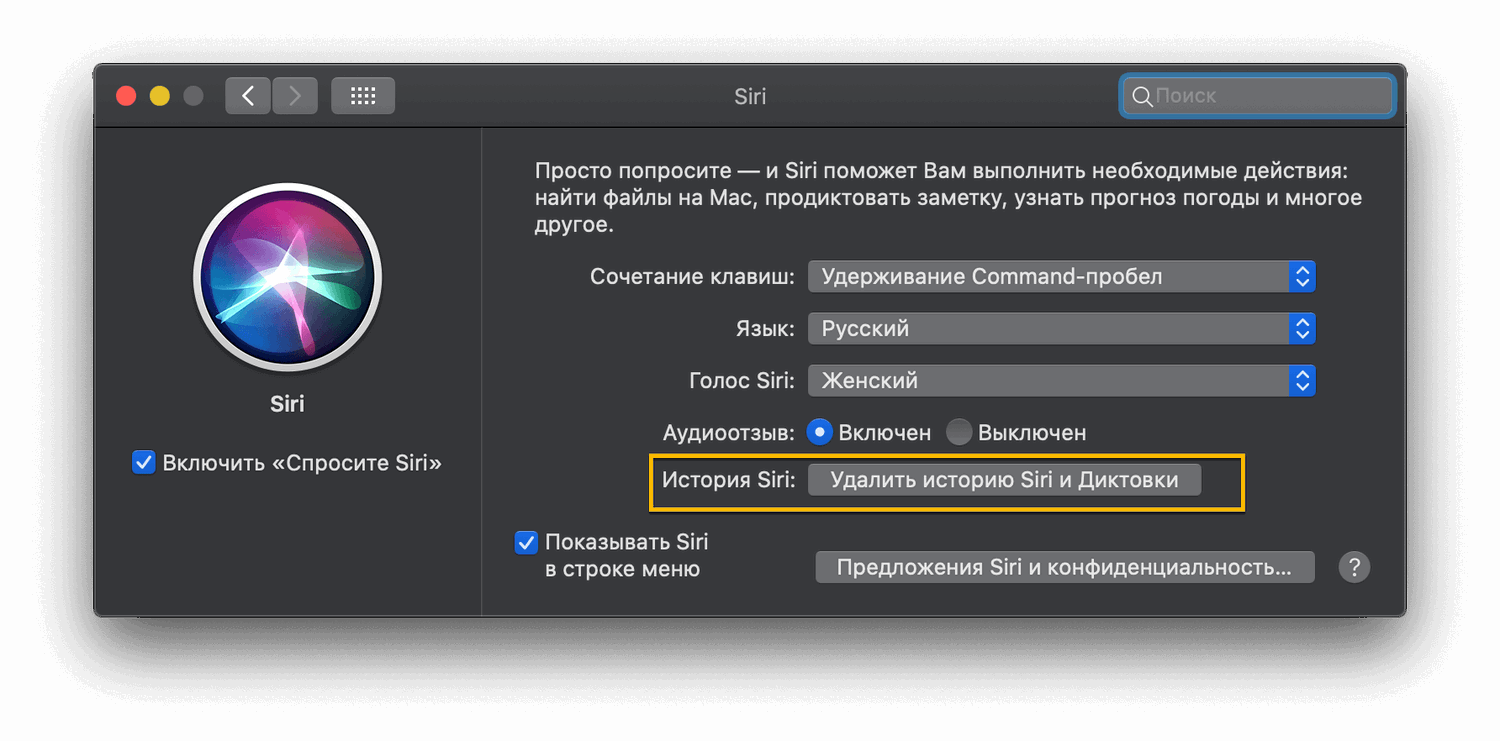Click the stepper arrows next to Язык dropdown

(x=1302, y=328)
